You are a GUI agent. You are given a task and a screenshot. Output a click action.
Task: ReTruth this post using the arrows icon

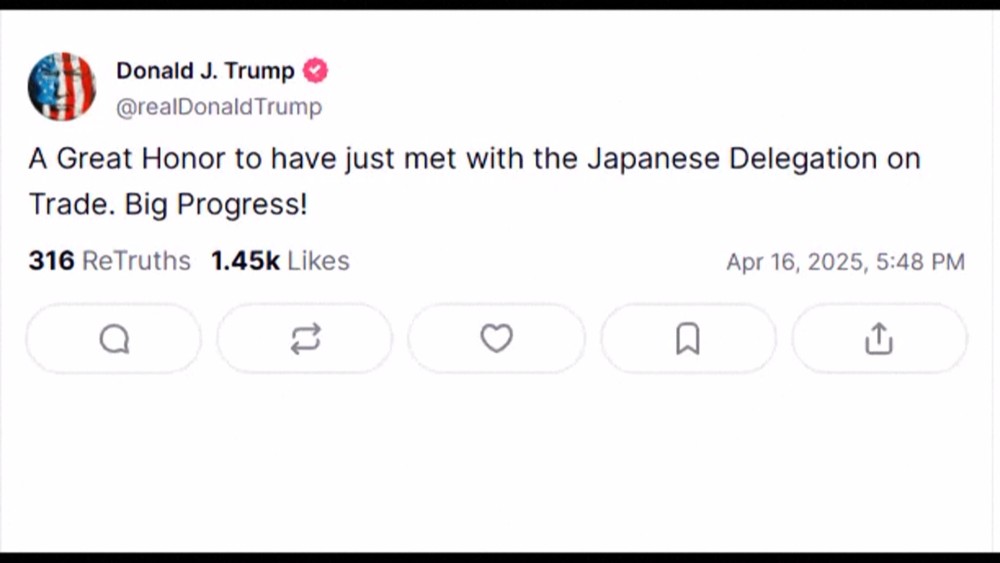click(x=305, y=340)
